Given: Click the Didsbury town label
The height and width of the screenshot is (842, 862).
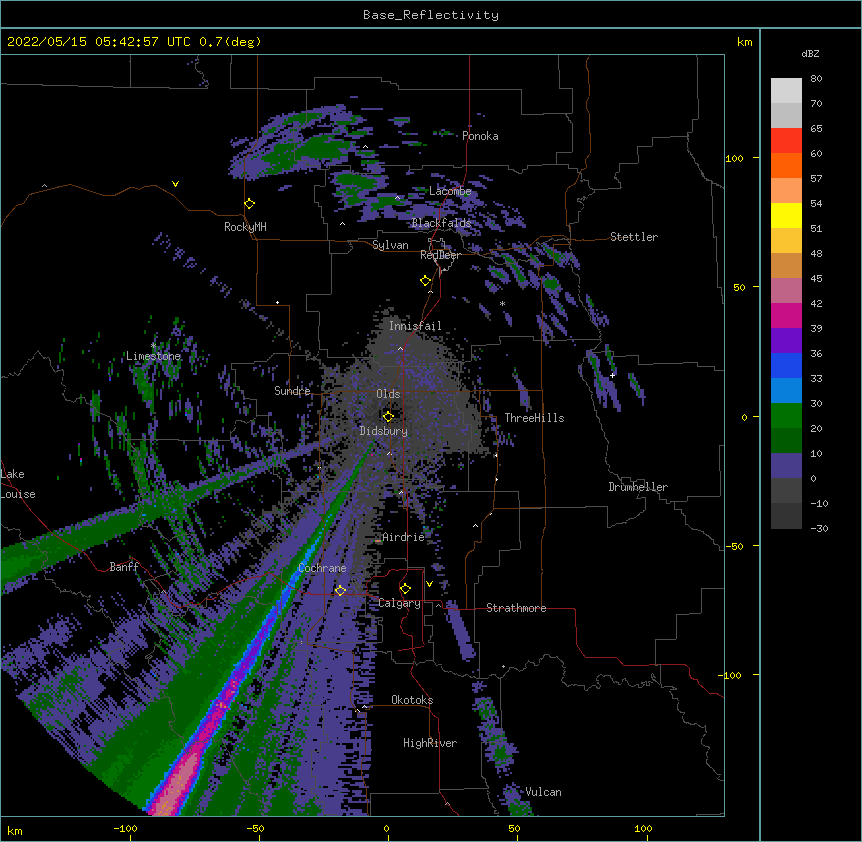Looking at the screenshot, I should [x=384, y=431].
